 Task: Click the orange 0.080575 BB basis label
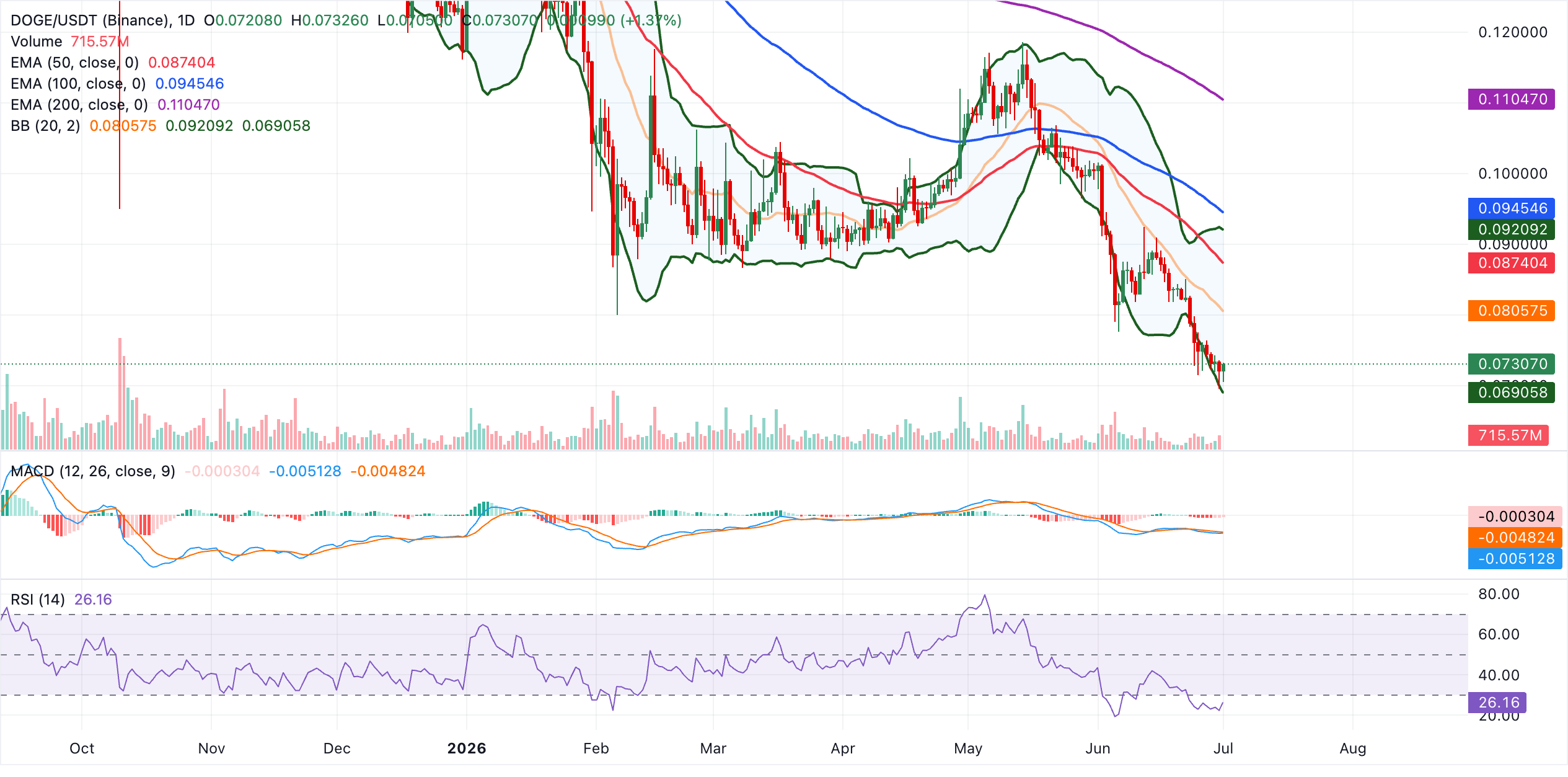click(1512, 311)
